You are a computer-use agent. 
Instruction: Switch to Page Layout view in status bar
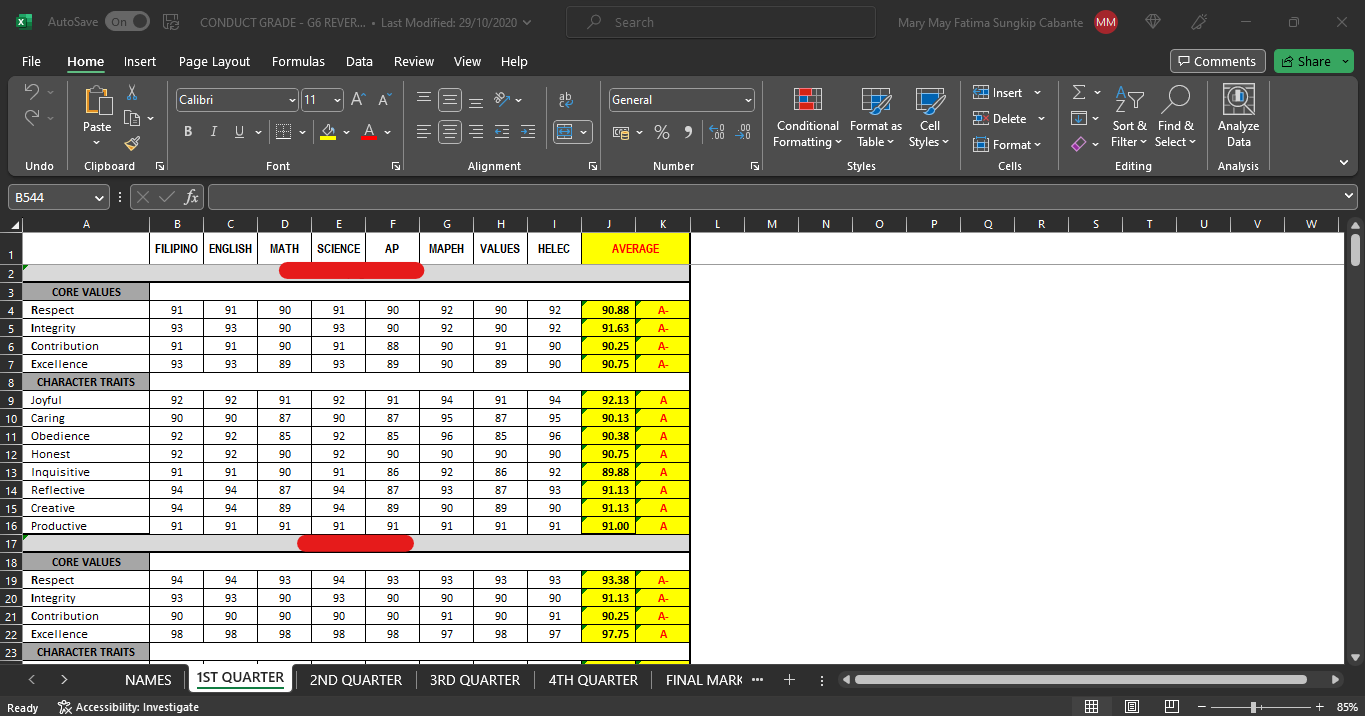[x=1132, y=707]
